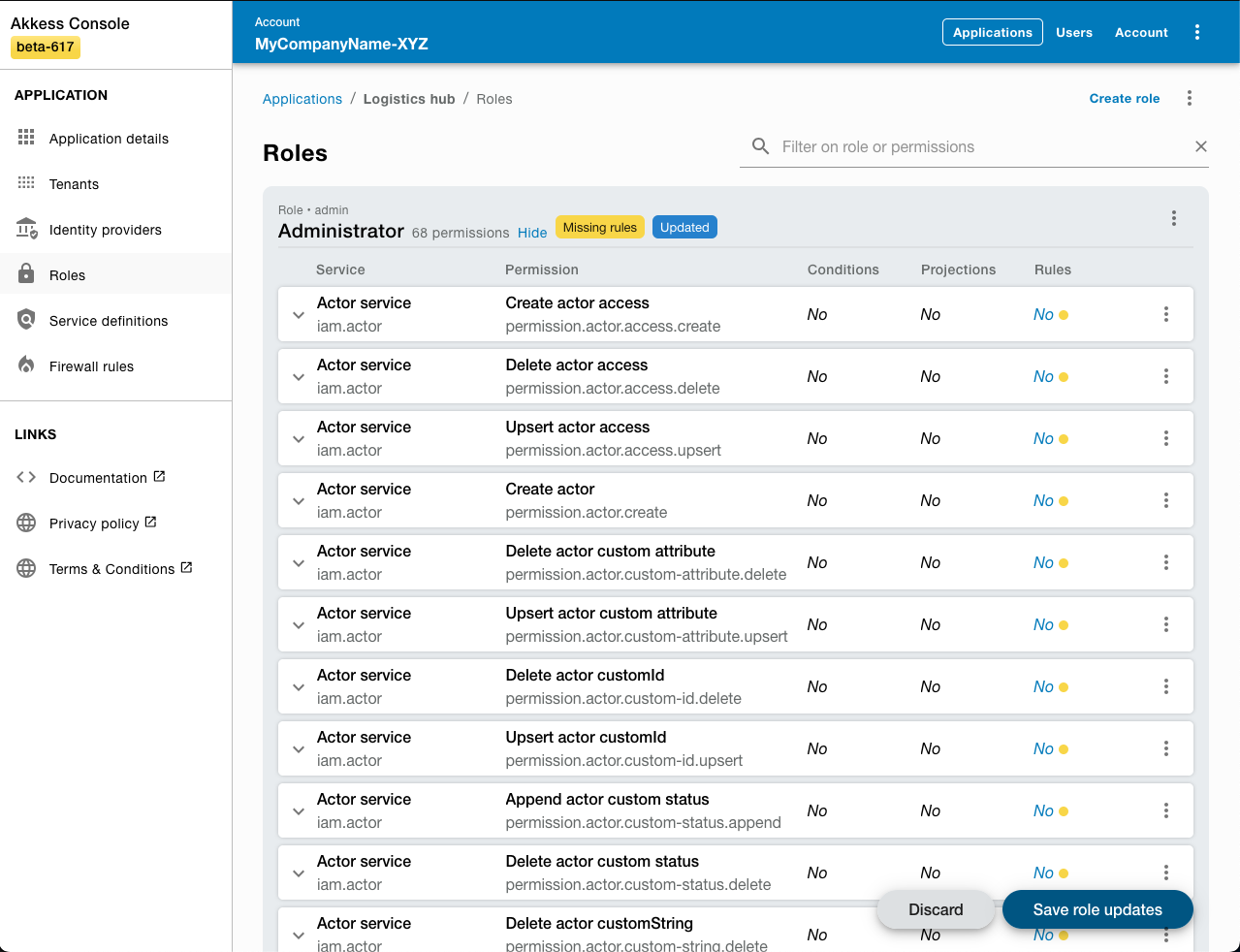Open the kebab menu next to Create role
The height and width of the screenshot is (952, 1240).
pyautogui.click(x=1189, y=98)
